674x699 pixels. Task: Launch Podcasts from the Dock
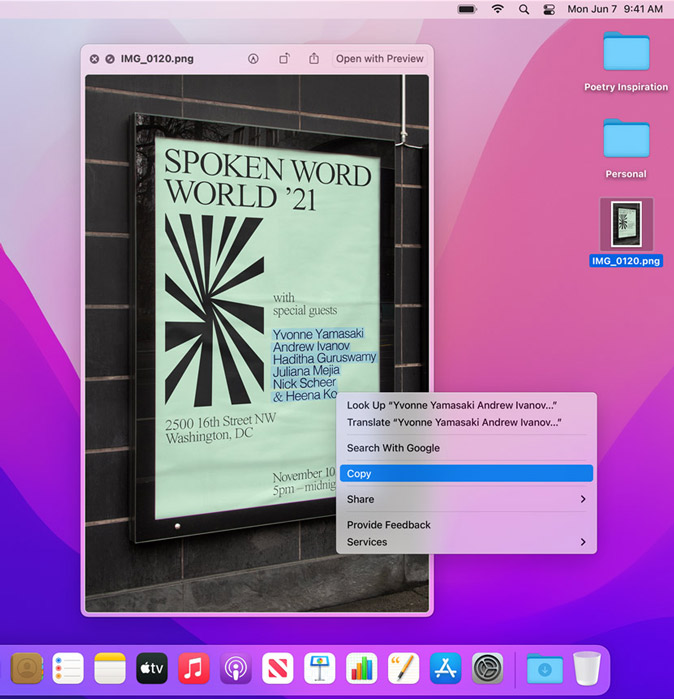point(235,668)
